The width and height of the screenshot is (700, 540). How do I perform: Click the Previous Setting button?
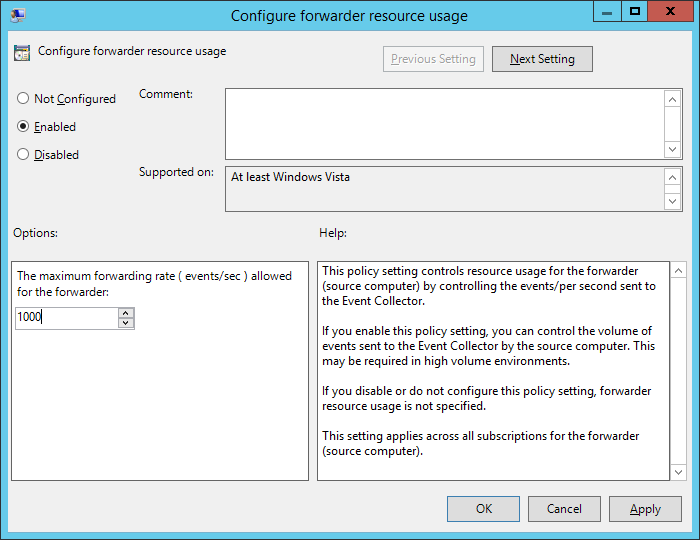(x=433, y=59)
